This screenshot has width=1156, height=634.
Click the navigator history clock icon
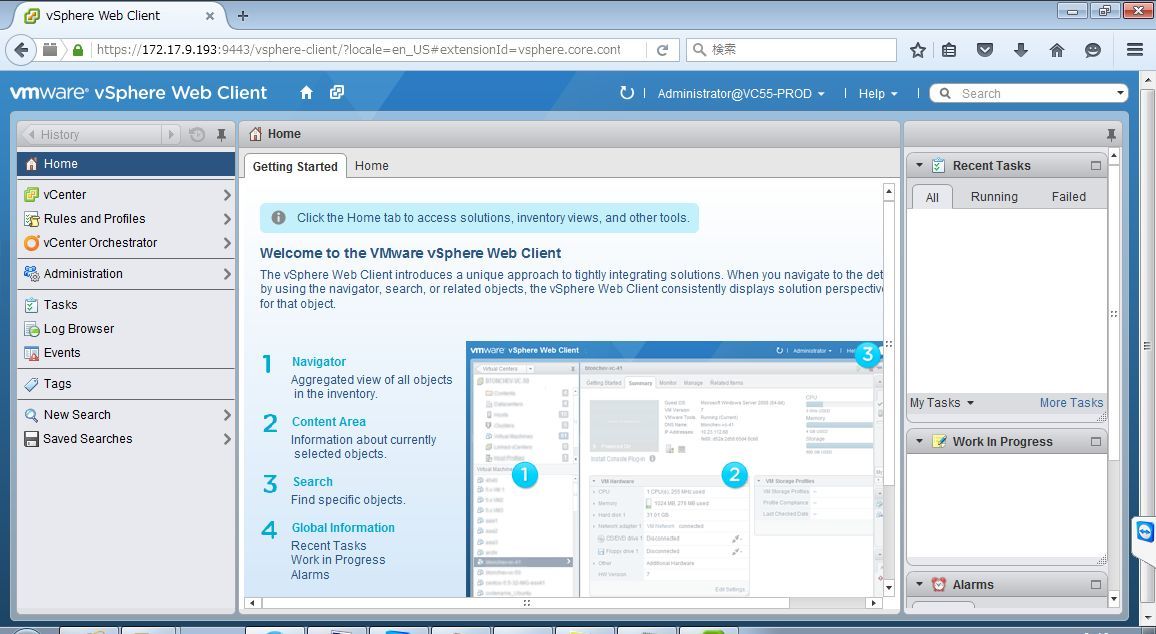pos(197,134)
